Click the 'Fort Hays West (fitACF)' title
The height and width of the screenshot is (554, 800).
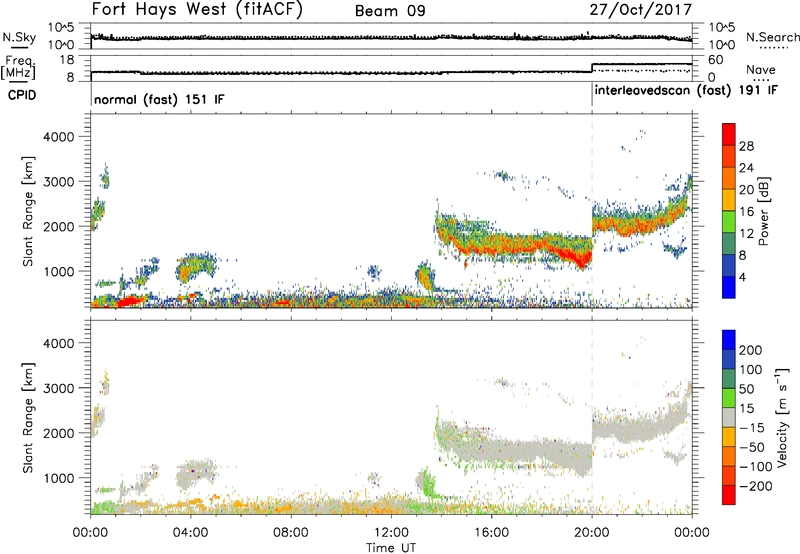click(x=197, y=10)
